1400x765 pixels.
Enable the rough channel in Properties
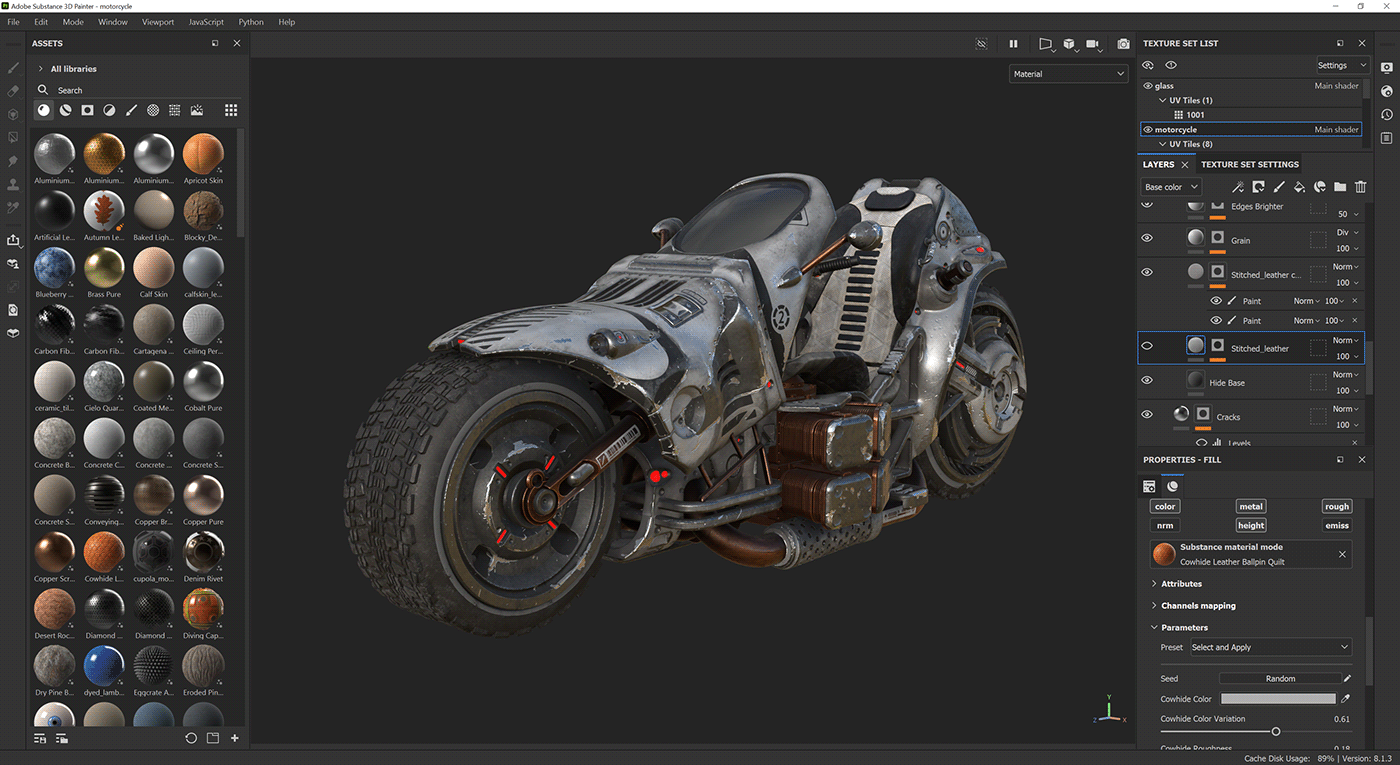(1337, 506)
